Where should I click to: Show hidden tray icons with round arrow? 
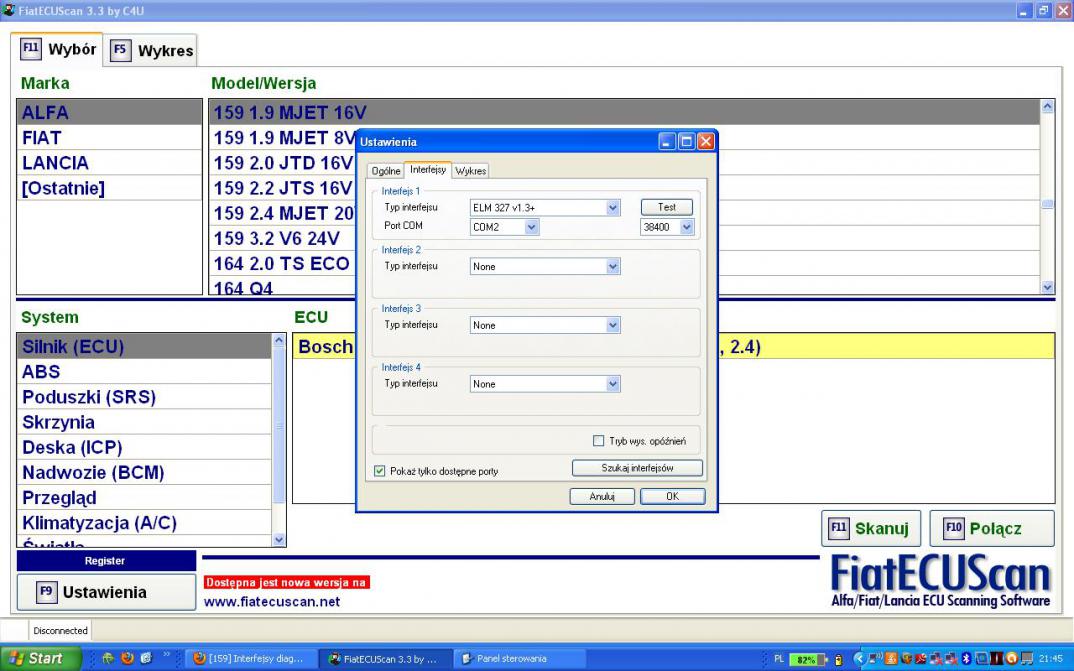(x=859, y=659)
